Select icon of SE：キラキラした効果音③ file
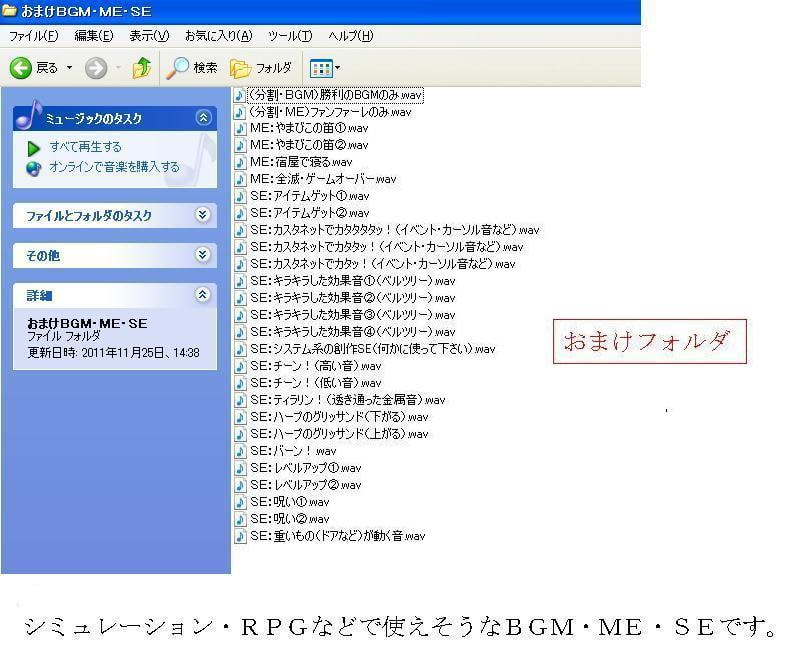The height and width of the screenshot is (655, 801). 239,315
